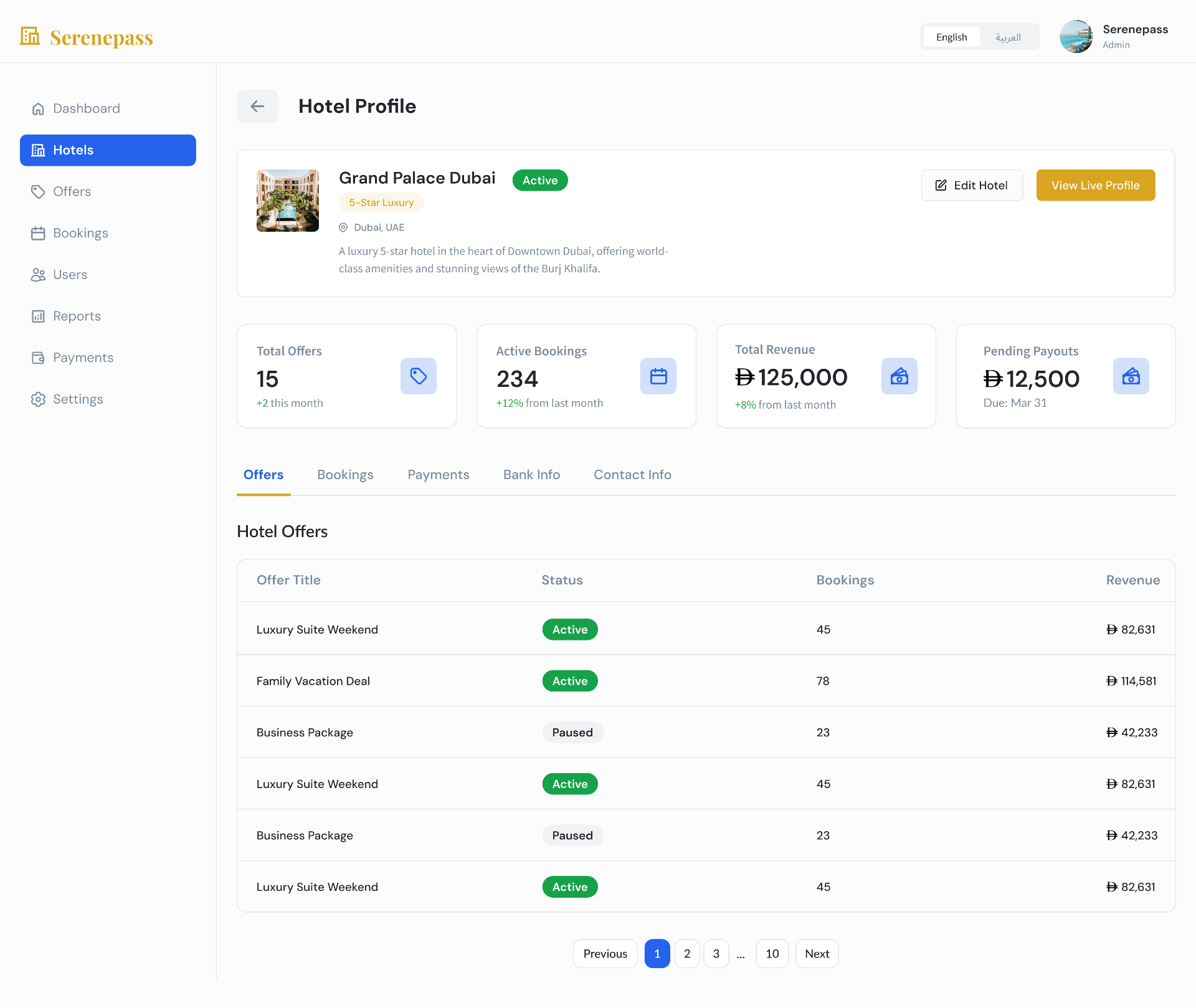The width and height of the screenshot is (1196, 1008).
Task: Click the Grand Palace Dubai hotel photo
Action: tap(288, 201)
